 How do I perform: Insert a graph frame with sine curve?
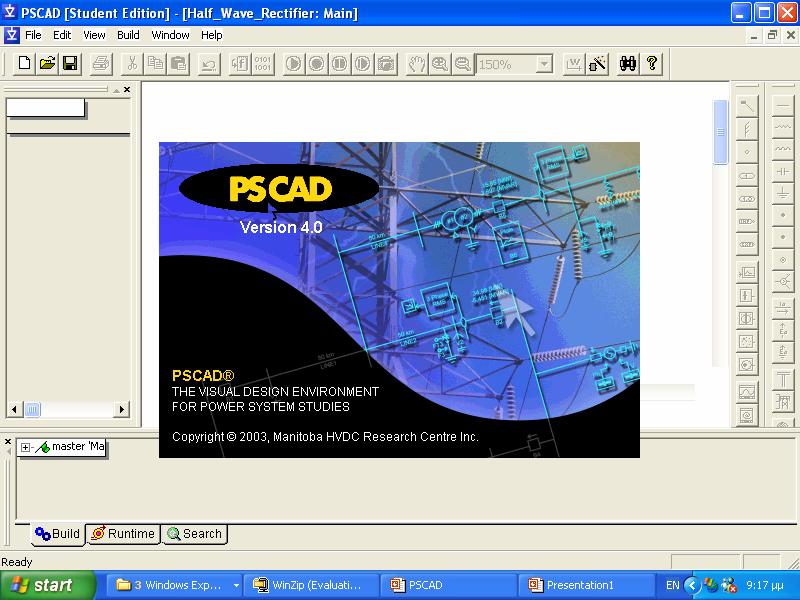pyautogui.click(x=747, y=392)
